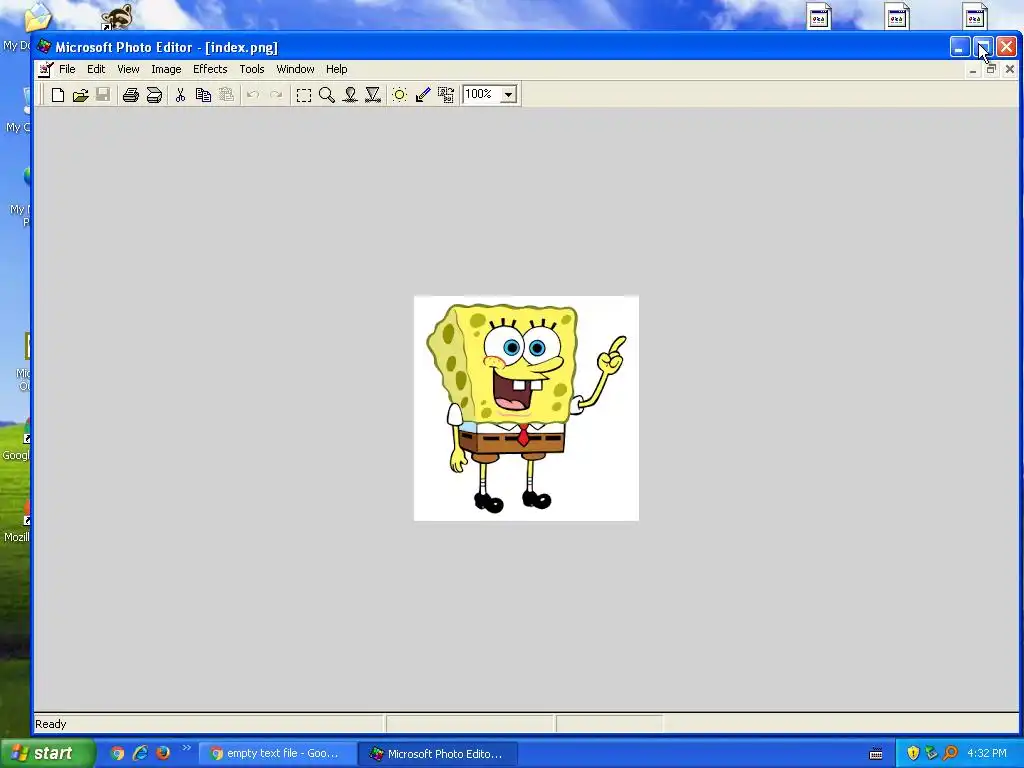Close the Microsoft Photo Editor window
Viewport: 1024px width, 768px height.
(1006, 47)
